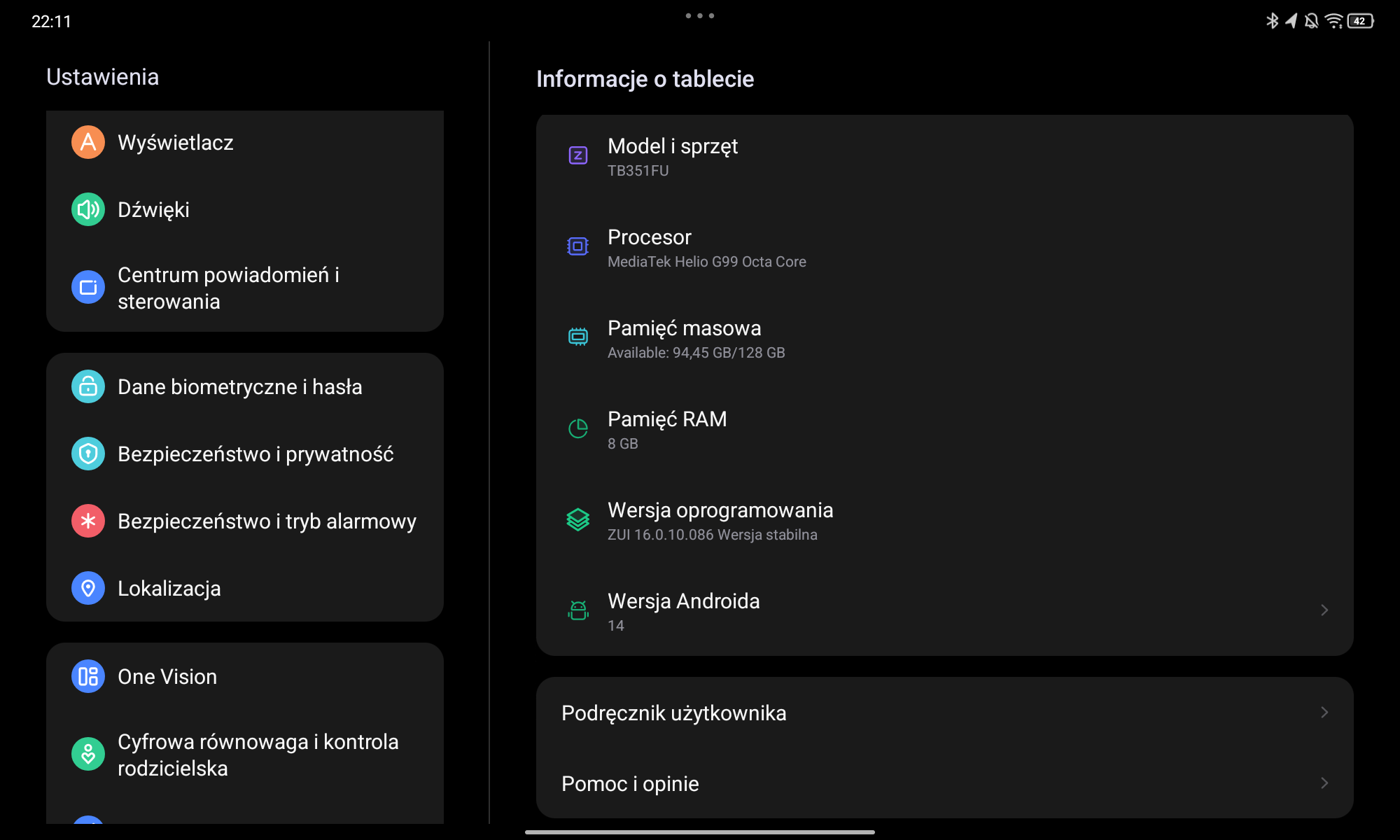Tap the Bezpieczeństwo i prywatność shield icon
The width and height of the screenshot is (1400, 840).
pos(88,454)
